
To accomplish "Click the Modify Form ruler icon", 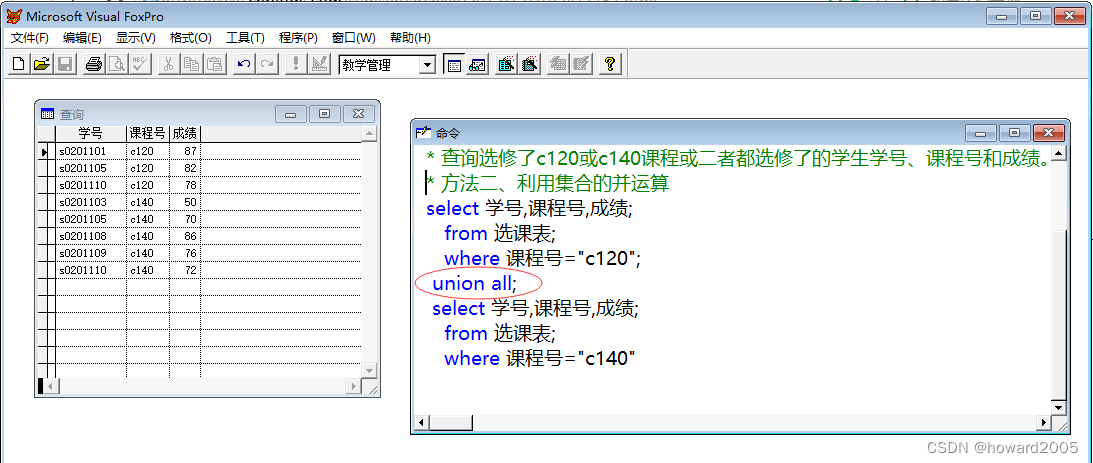I will coord(319,65).
